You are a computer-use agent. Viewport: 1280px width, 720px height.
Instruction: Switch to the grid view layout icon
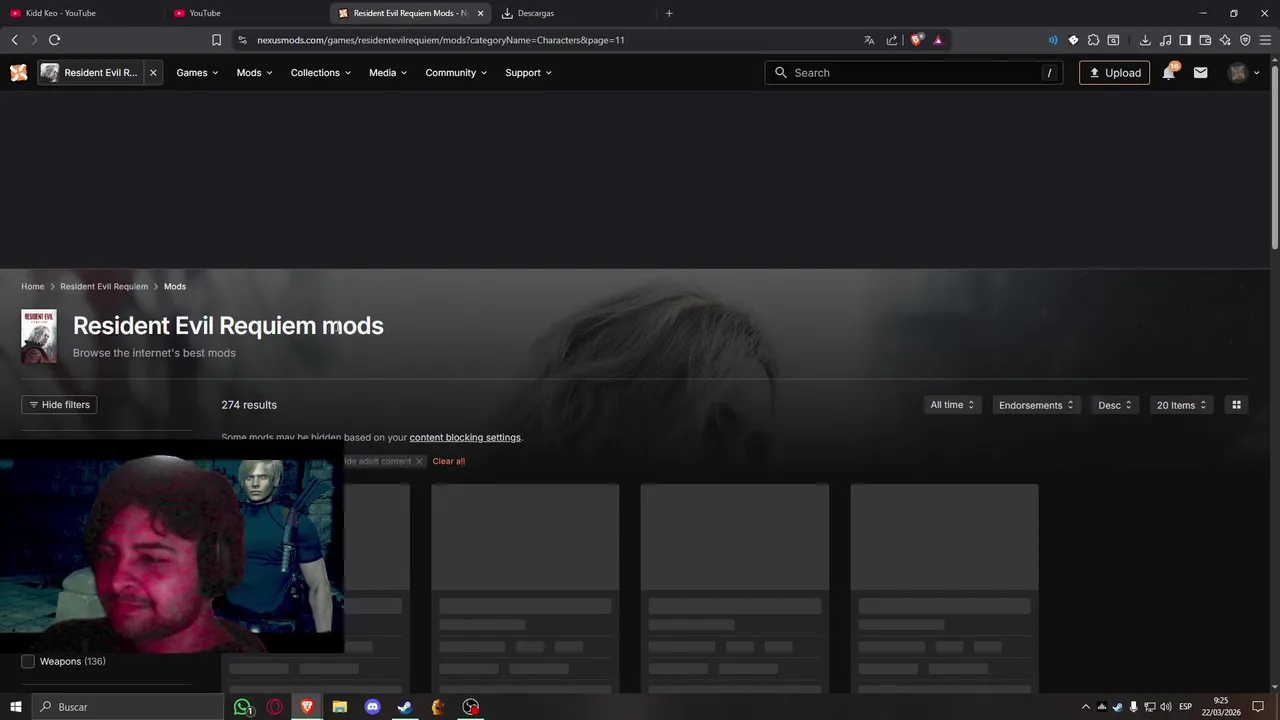(1236, 405)
